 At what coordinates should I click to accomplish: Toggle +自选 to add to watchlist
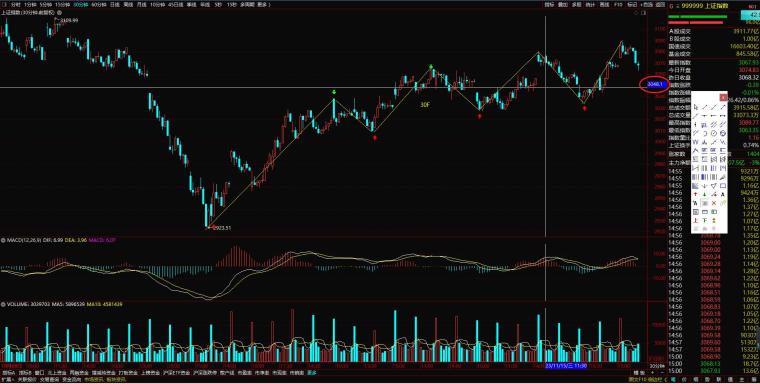tap(647, 5)
